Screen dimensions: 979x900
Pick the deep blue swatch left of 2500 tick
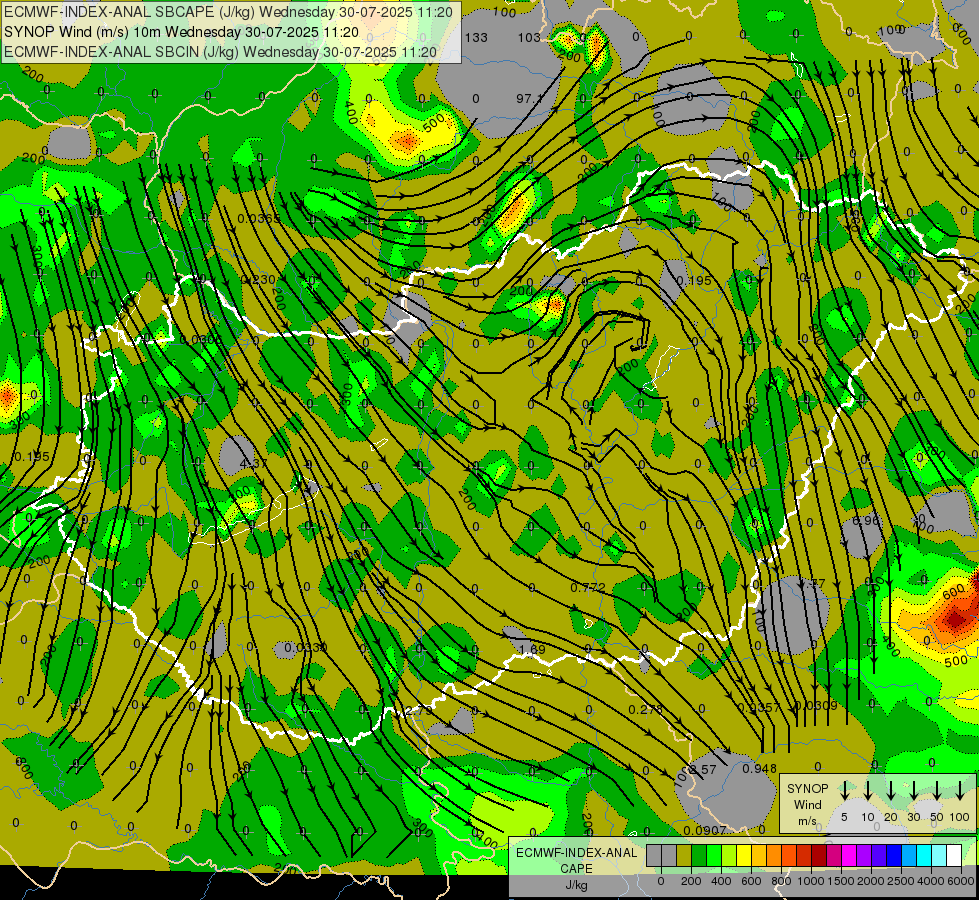point(893,855)
